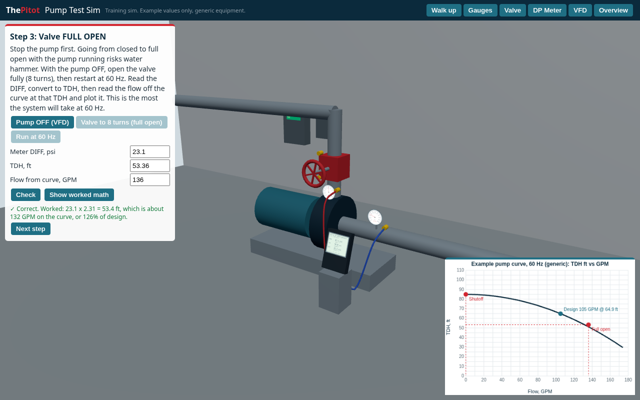Image resolution: width=640 pixels, height=400 pixels.
Task: Click the Check button
Action: pyautogui.click(x=26, y=195)
